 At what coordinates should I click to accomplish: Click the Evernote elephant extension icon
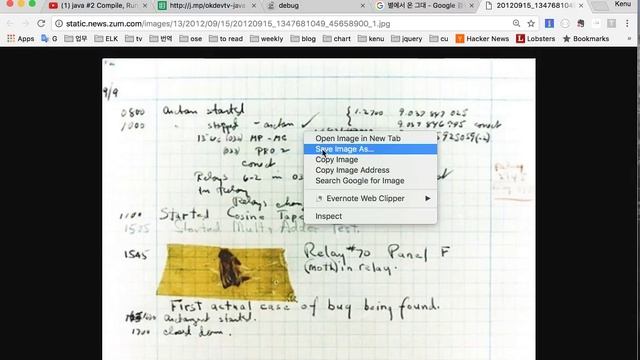pyautogui.click(x=580, y=24)
